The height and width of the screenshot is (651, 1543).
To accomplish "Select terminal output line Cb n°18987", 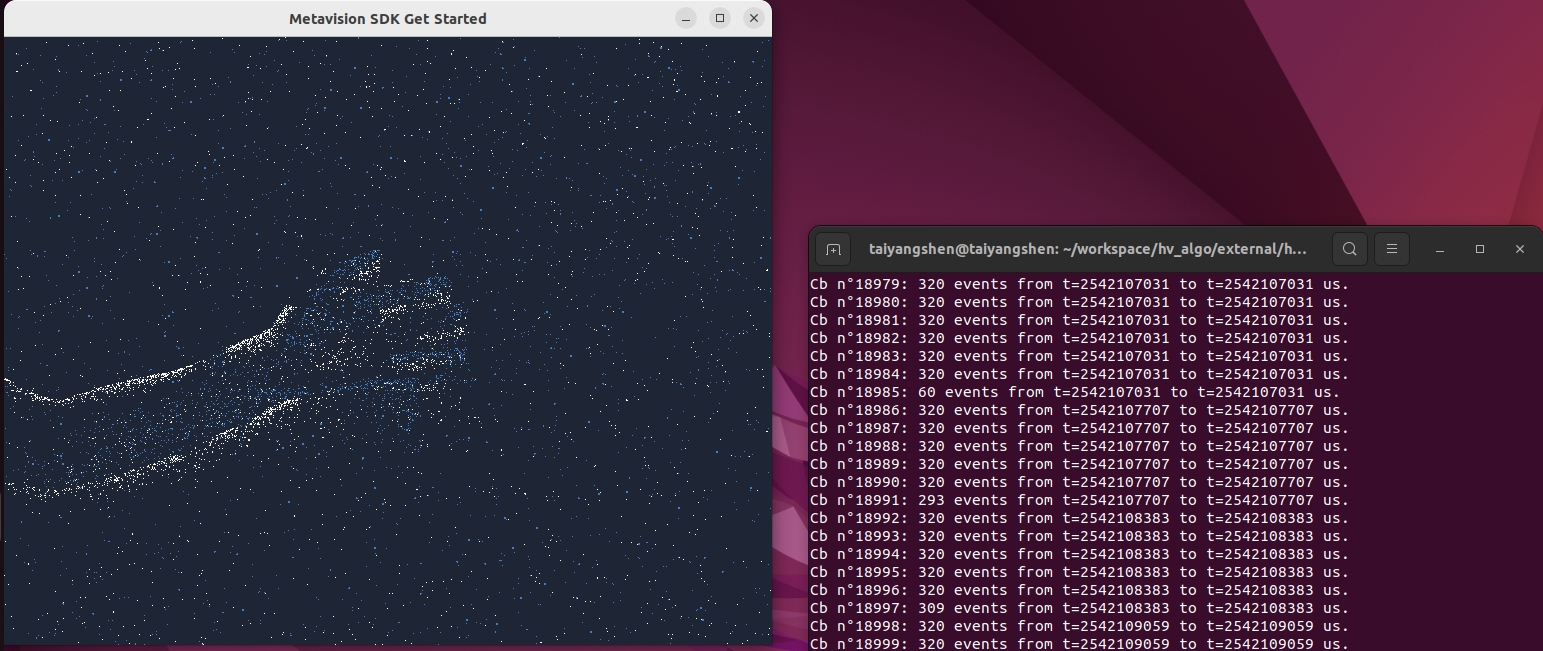I will (1079, 428).
